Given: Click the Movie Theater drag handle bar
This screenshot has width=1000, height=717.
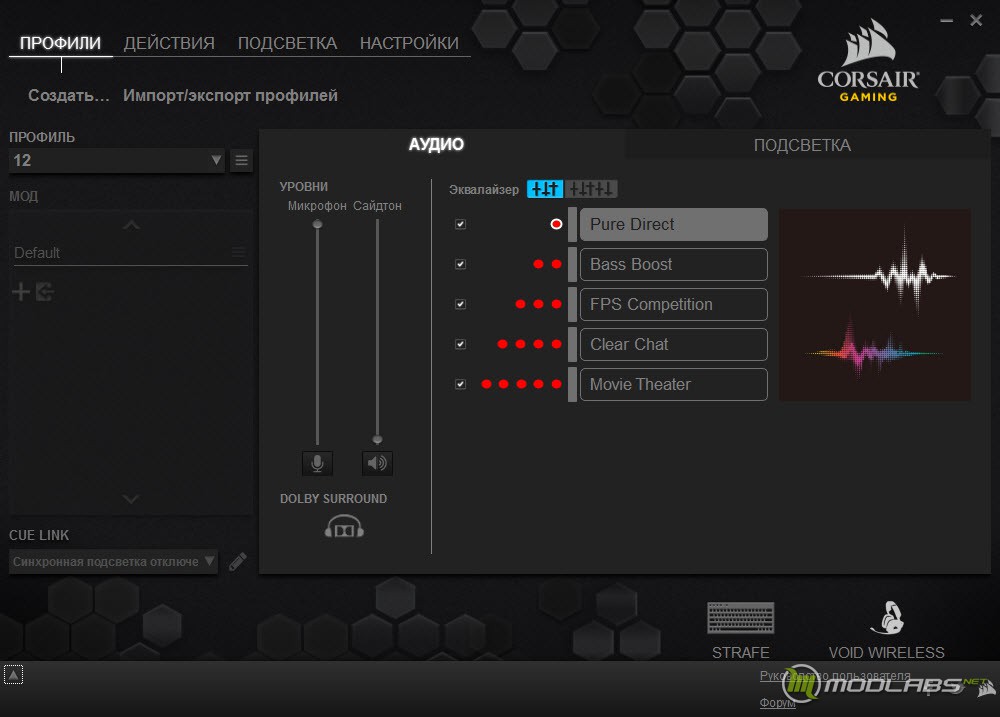Looking at the screenshot, I should (x=572, y=384).
